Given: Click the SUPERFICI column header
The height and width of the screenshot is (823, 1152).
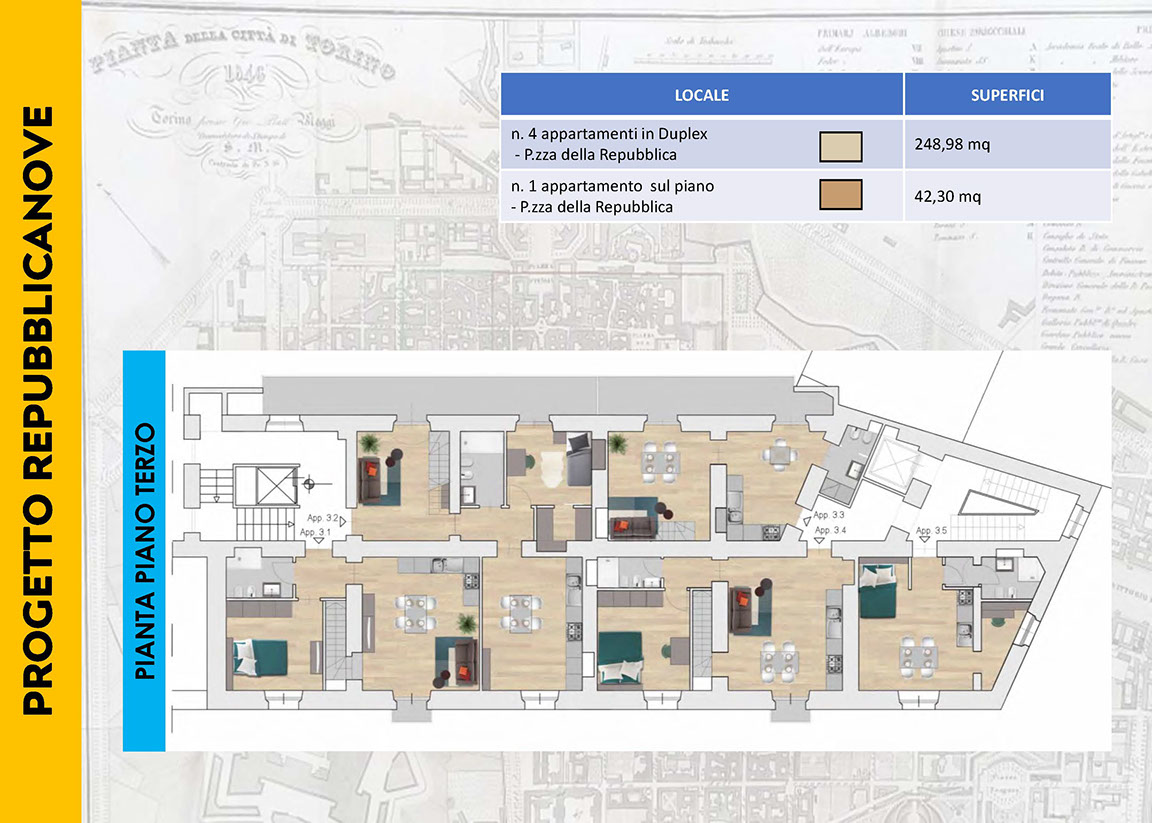Looking at the screenshot, I should pyautogui.click(x=1007, y=96).
